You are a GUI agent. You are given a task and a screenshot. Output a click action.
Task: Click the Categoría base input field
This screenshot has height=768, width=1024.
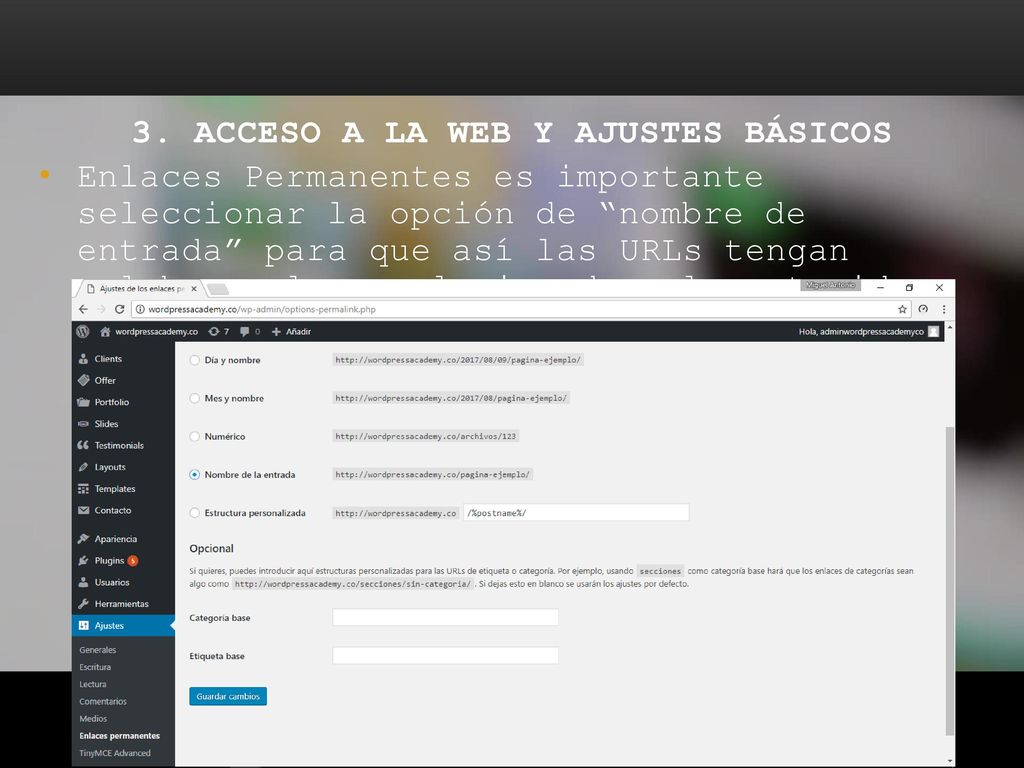click(x=445, y=617)
